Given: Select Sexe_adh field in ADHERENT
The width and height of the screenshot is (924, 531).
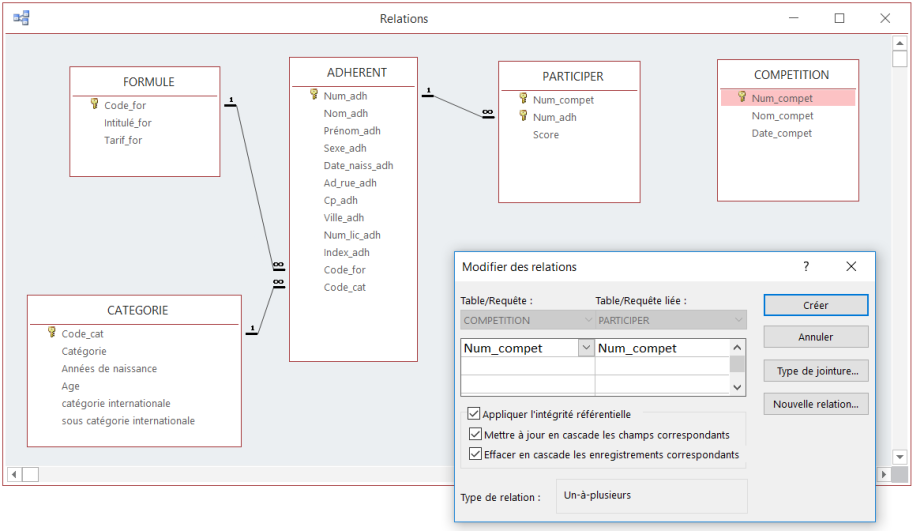Looking at the screenshot, I should pos(345,148).
